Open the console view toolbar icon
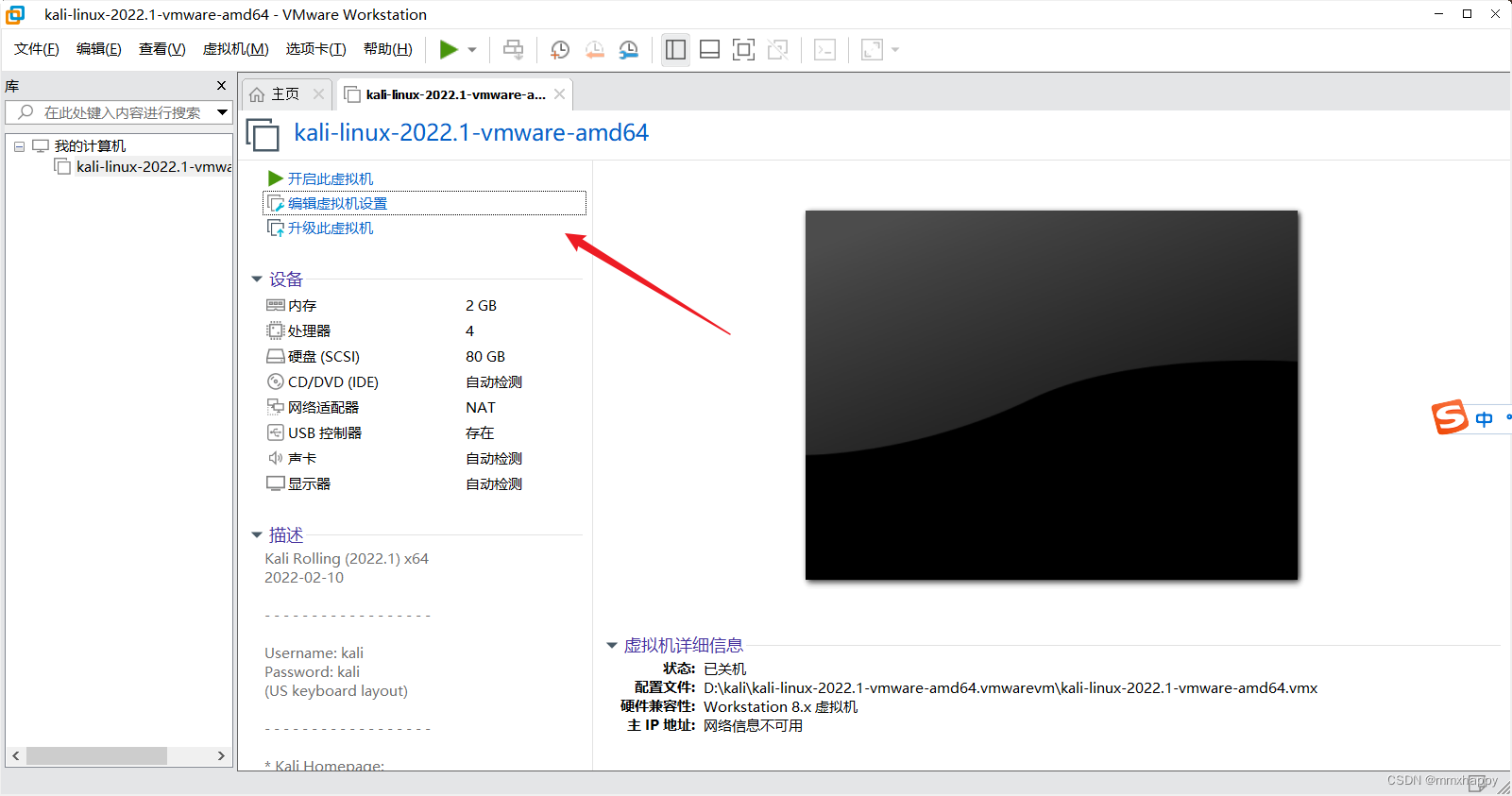This screenshot has height=796, width=1512. (824, 50)
